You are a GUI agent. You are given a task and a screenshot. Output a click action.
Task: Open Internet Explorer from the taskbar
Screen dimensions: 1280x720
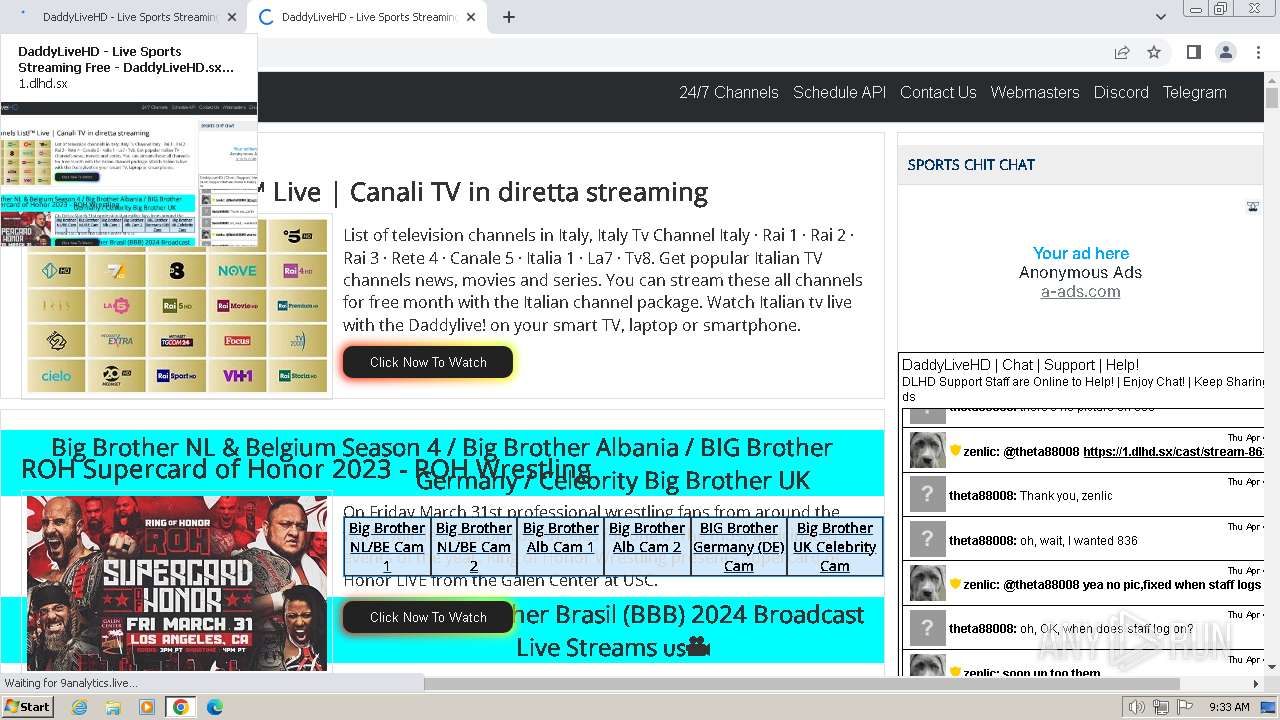(79, 707)
